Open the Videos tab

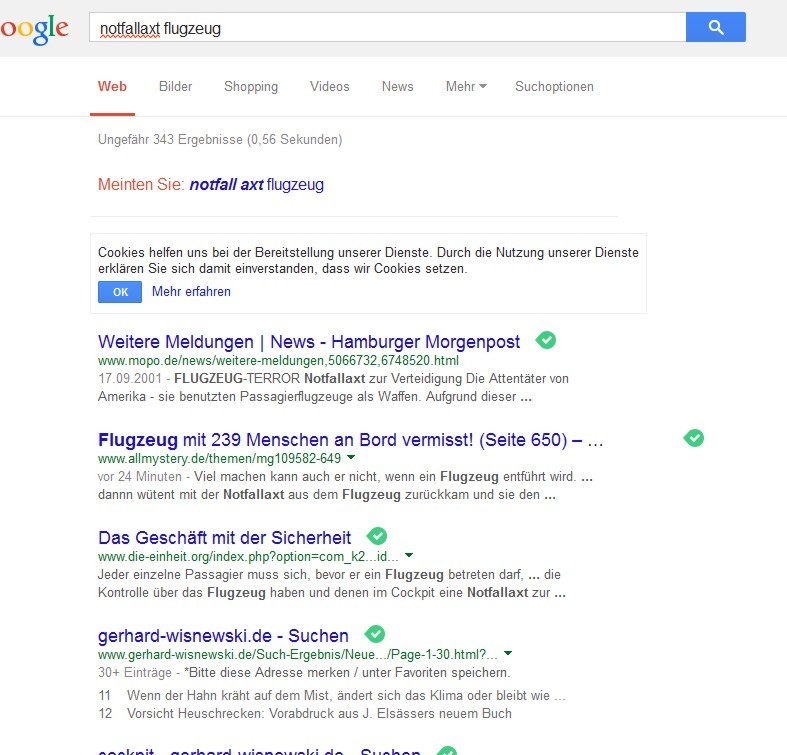[x=330, y=86]
